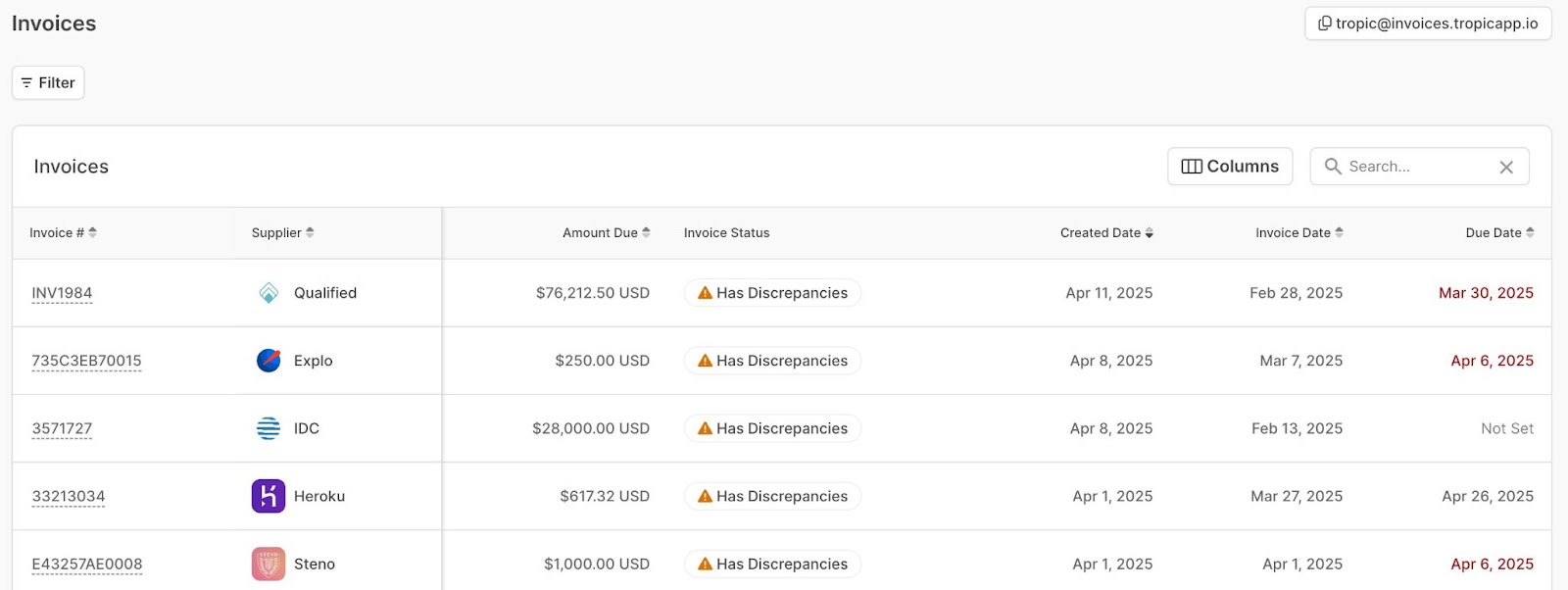Viewport: 1568px width, 590px height.
Task: Click the $28,000.00 USD amount
Action: 591,428
